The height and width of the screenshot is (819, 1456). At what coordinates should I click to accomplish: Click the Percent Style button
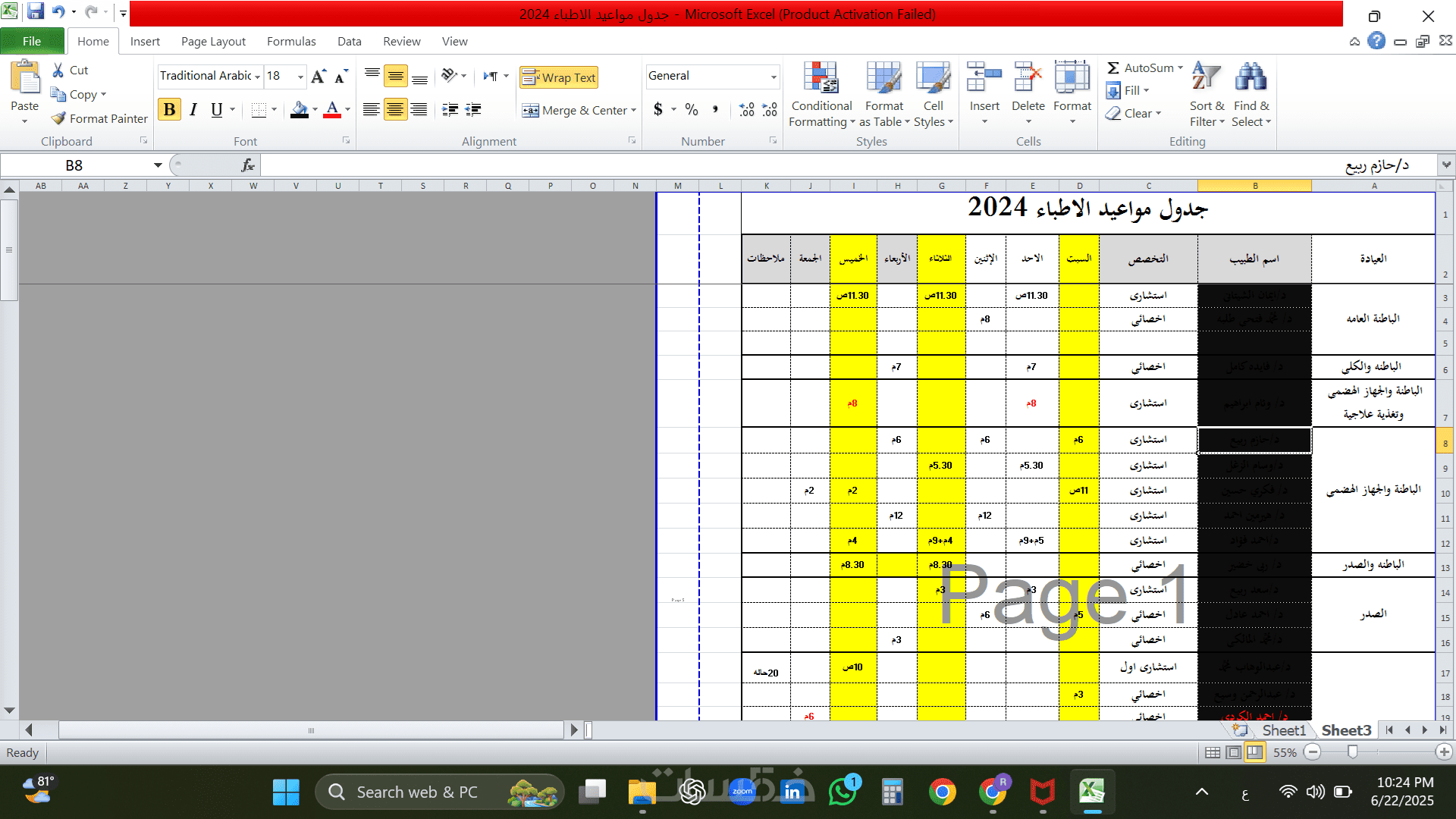pyautogui.click(x=691, y=110)
